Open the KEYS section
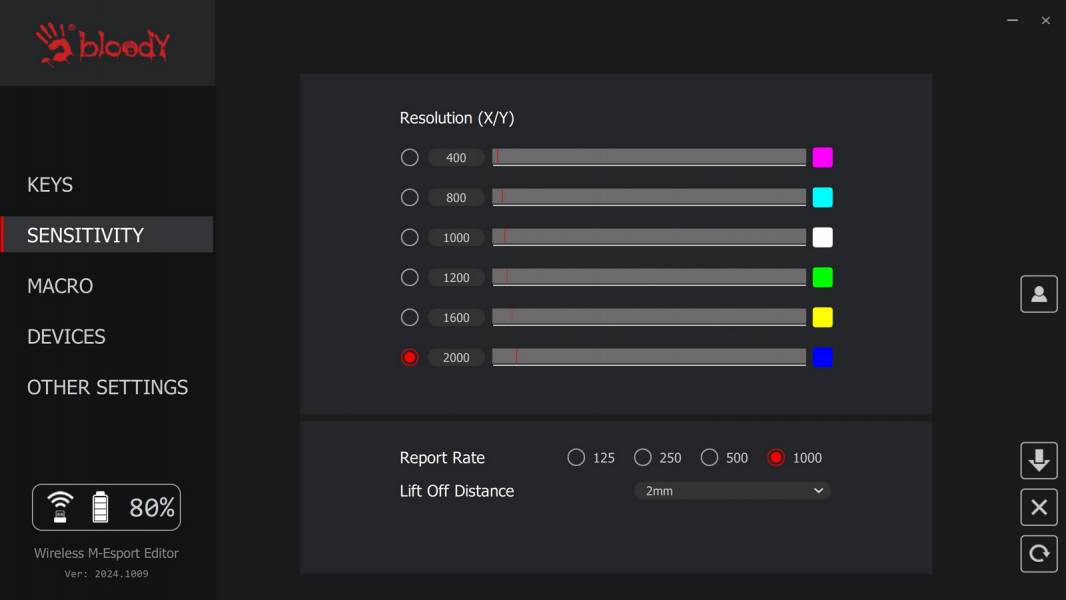The image size is (1066, 600). (50, 185)
